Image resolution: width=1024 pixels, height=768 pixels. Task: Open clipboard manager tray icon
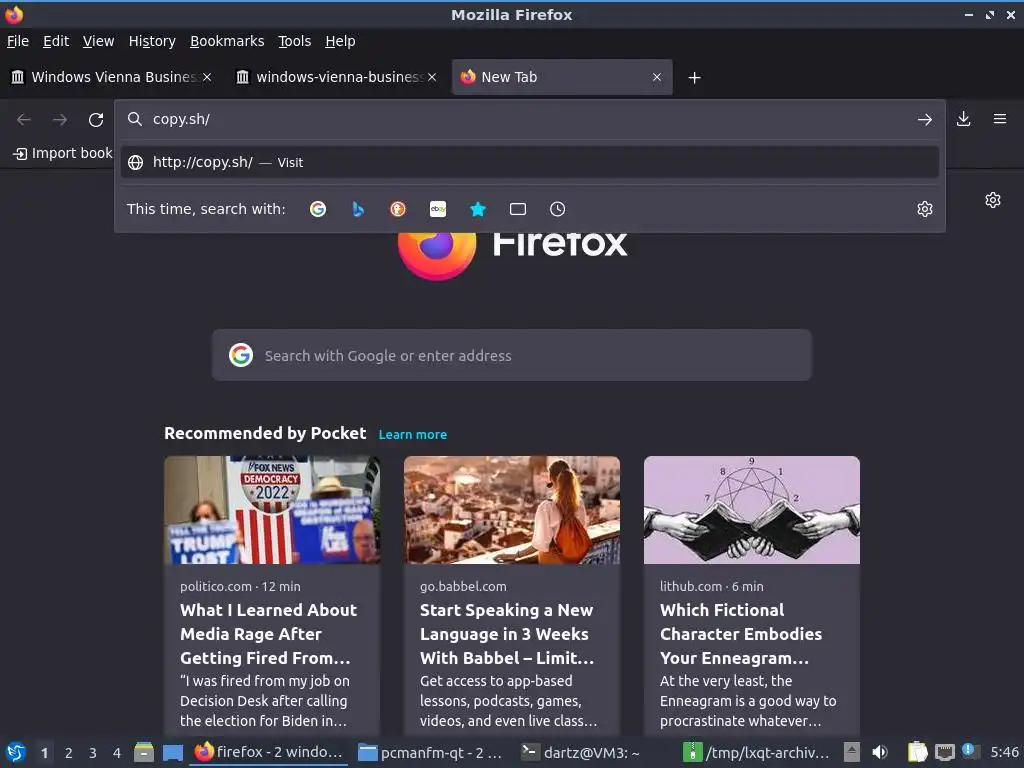(x=918, y=752)
